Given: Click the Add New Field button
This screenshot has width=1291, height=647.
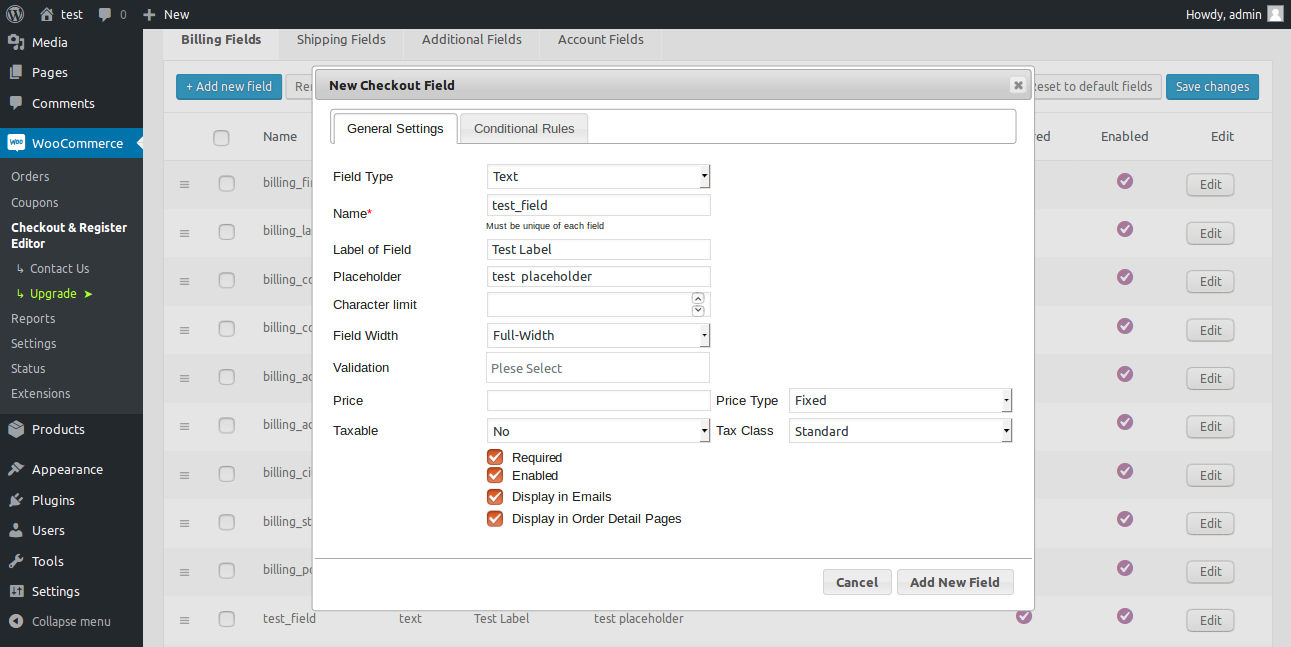Looking at the screenshot, I should tap(955, 582).
